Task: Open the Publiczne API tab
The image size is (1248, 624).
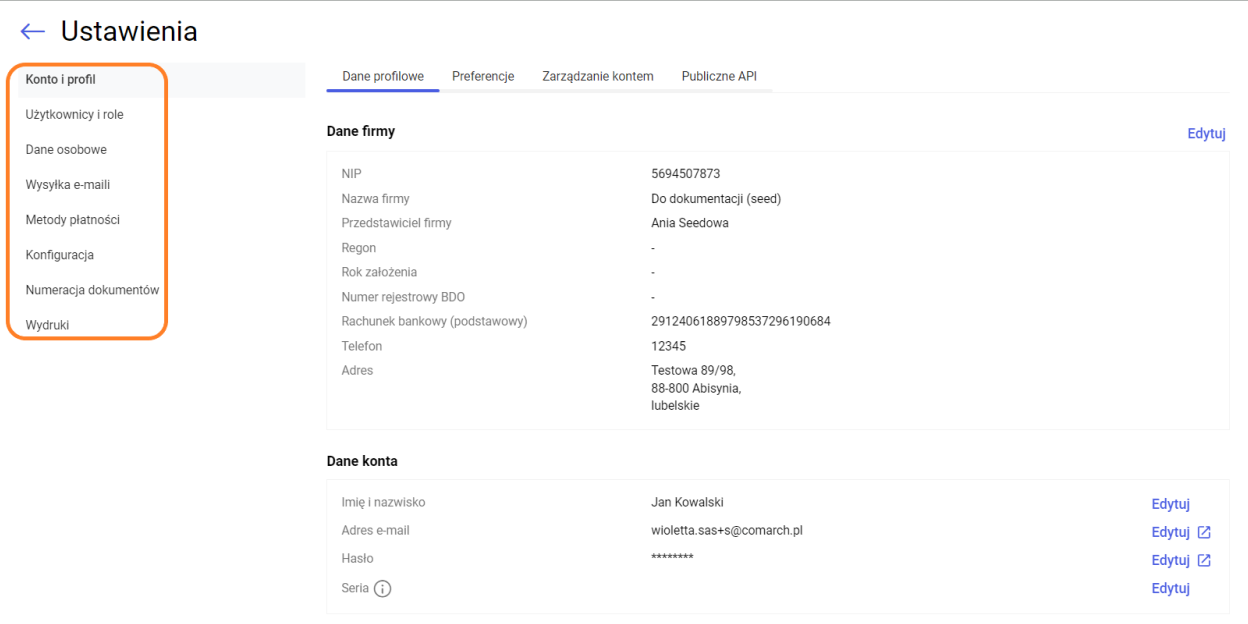Action: [x=719, y=76]
